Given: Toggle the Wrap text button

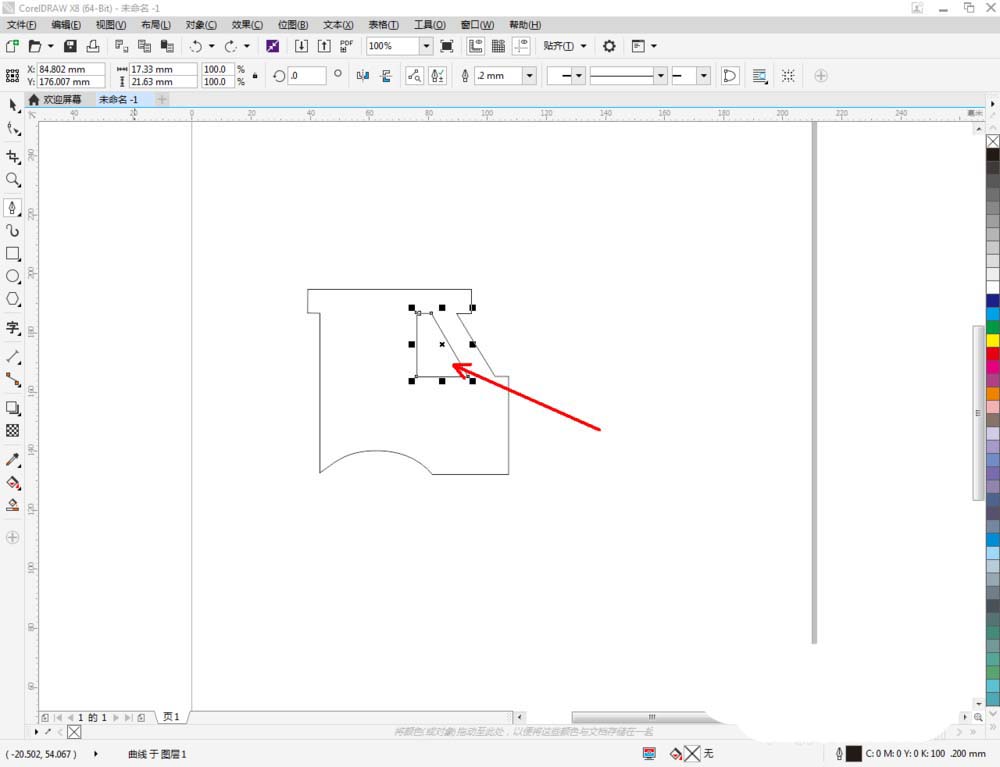Looking at the screenshot, I should 759,76.
